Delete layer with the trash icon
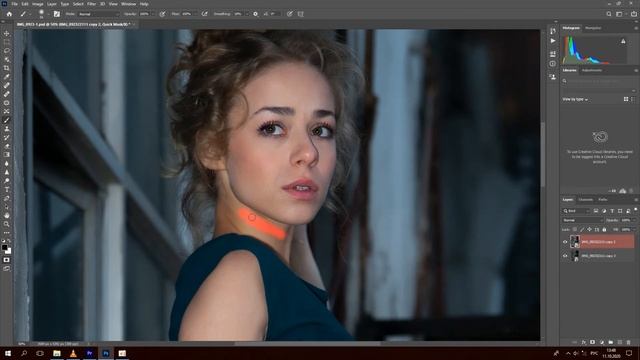The image size is (640, 360). pyautogui.click(x=629, y=342)
